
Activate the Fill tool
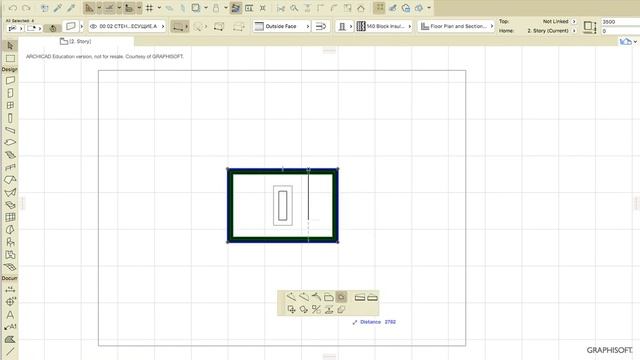[10, 340]
